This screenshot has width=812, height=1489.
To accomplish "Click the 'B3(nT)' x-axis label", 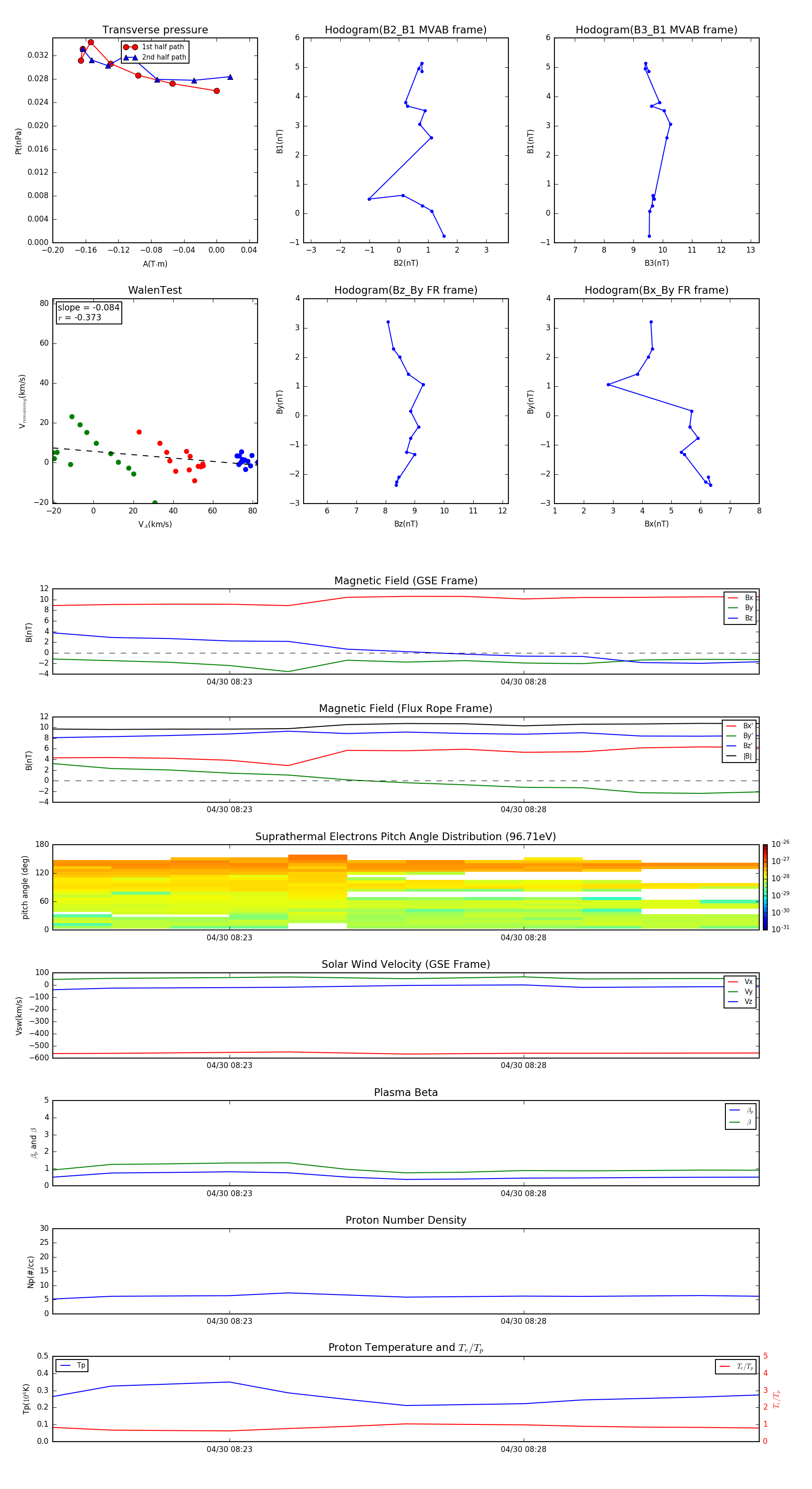I will [x=656, y=263].
